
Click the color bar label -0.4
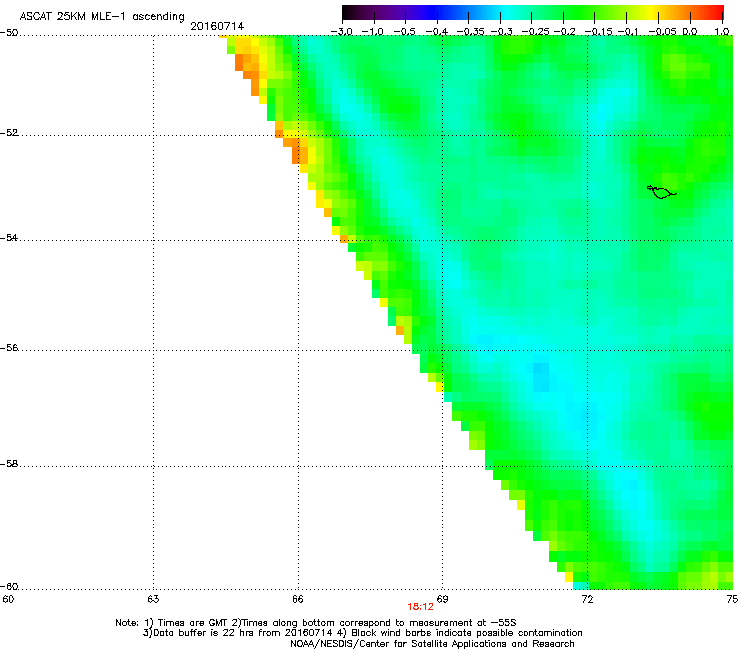click(437, 32)
